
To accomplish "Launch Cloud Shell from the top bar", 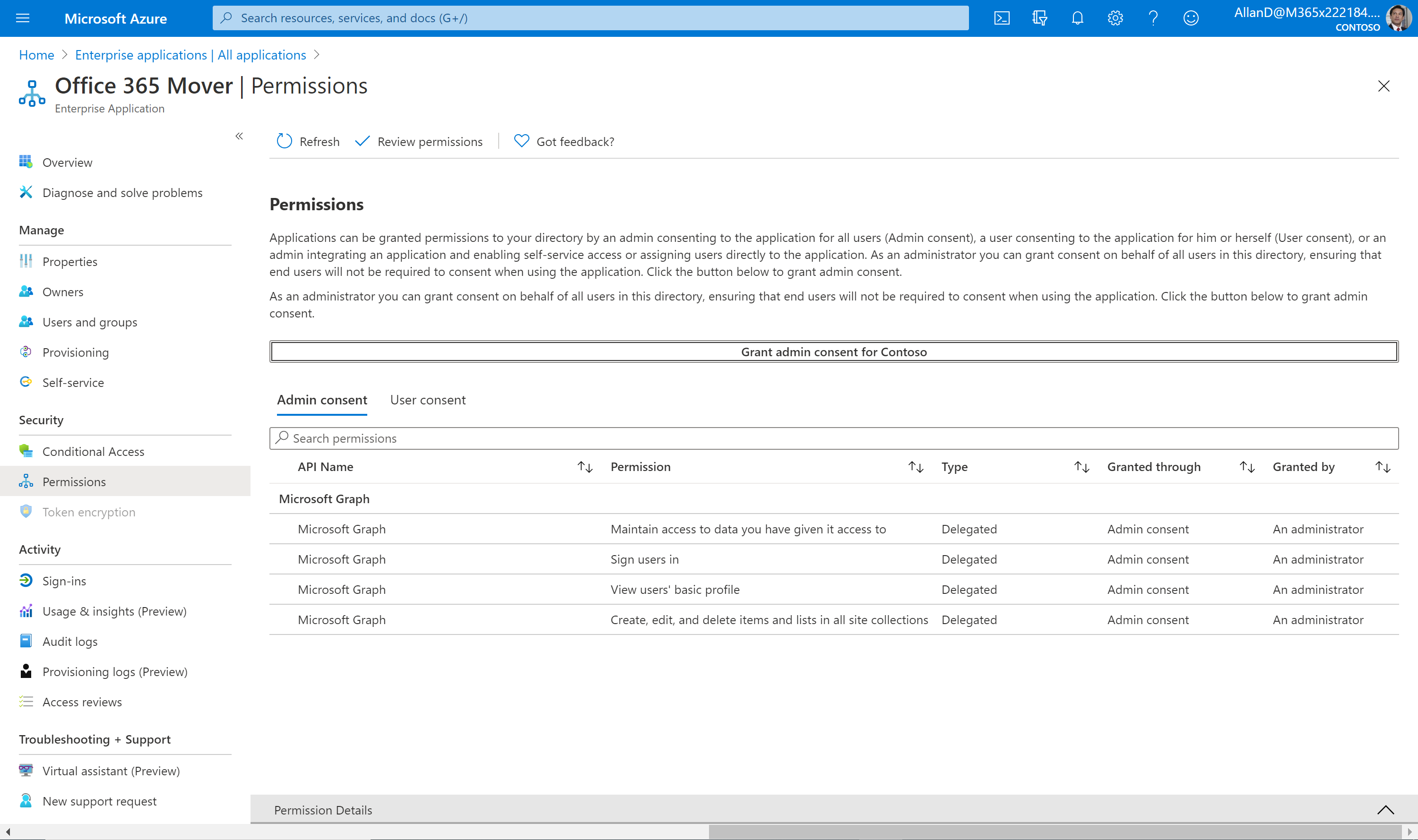I will 1003,17.
